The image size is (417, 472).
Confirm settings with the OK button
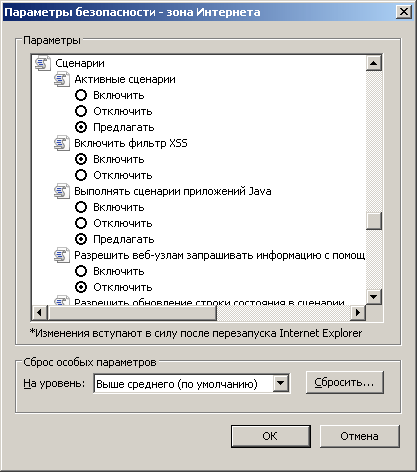click(x=271, y=436)
